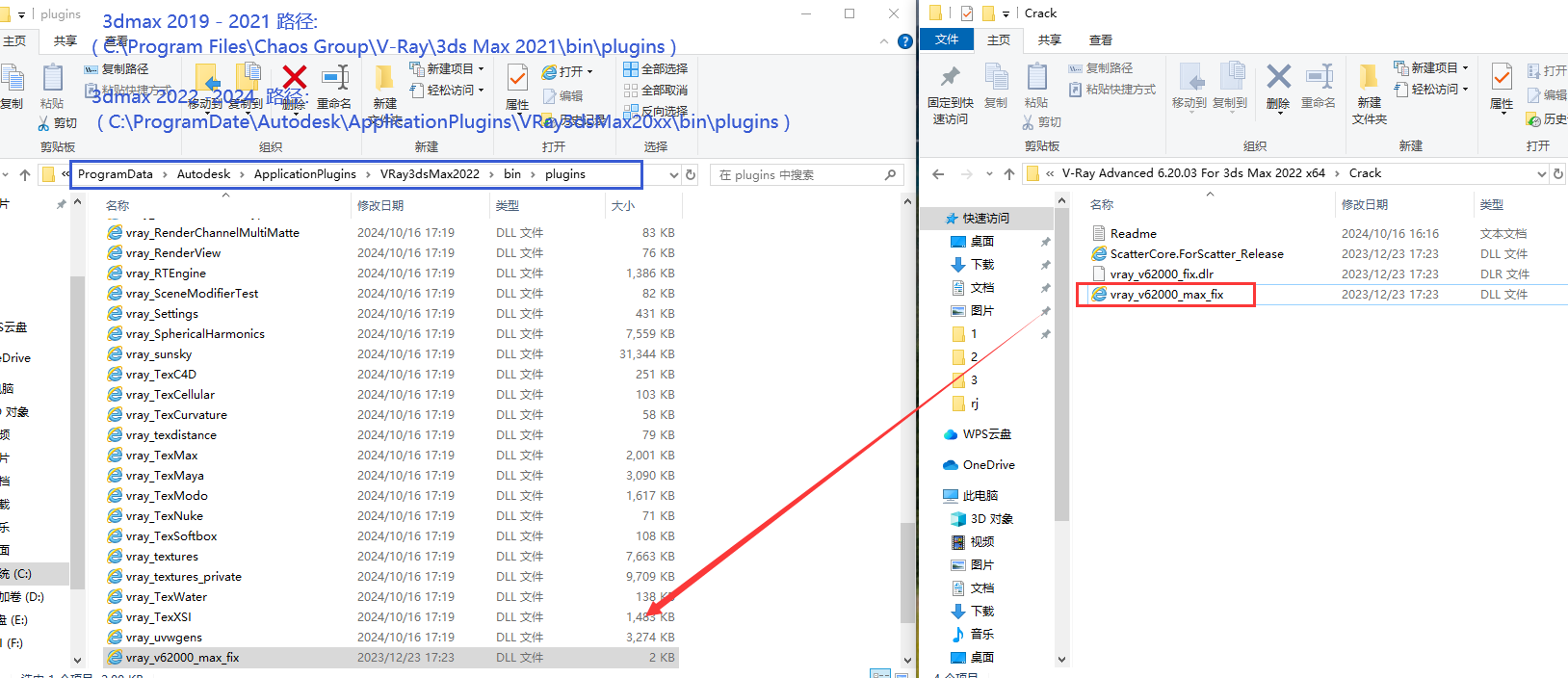
Task: Click Select none in plugins window
Action: (x=655, y=91)
